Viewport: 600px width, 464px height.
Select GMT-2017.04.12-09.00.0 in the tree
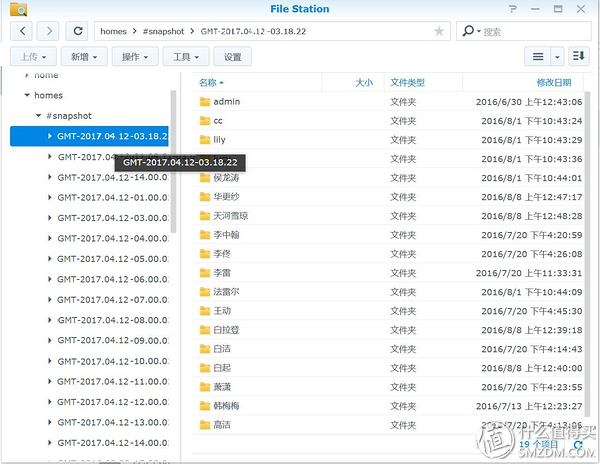point(113,340)
